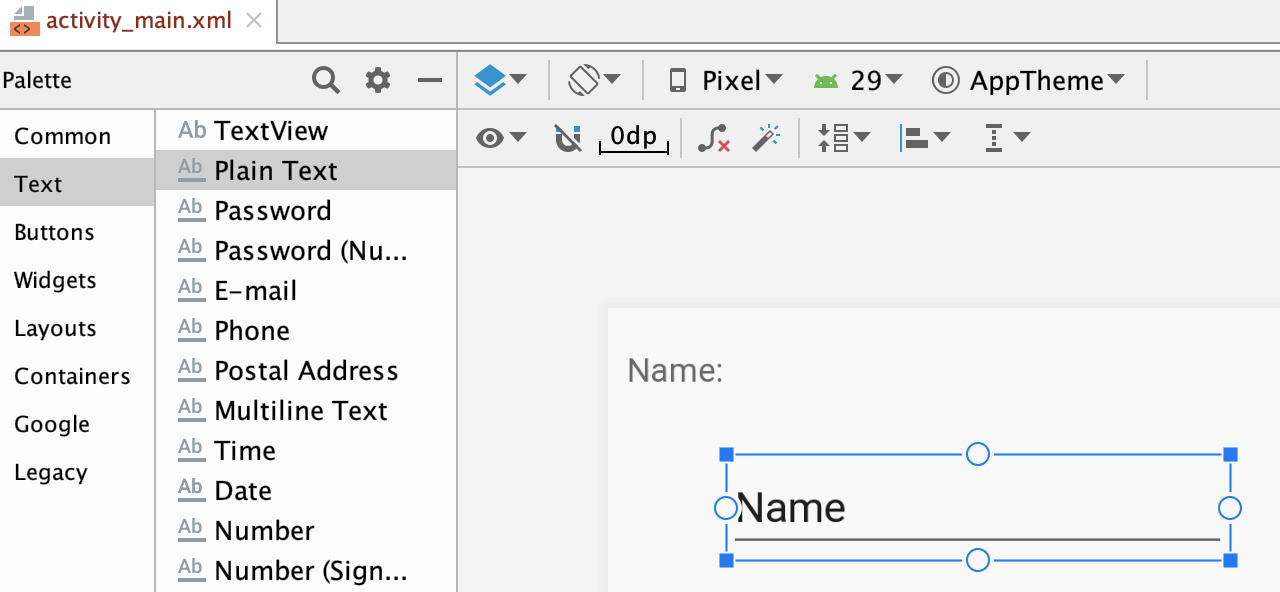Viewport: 1280px width, 592px height.
Task: Open the Align options dropdown
Action: coord(925,138)
